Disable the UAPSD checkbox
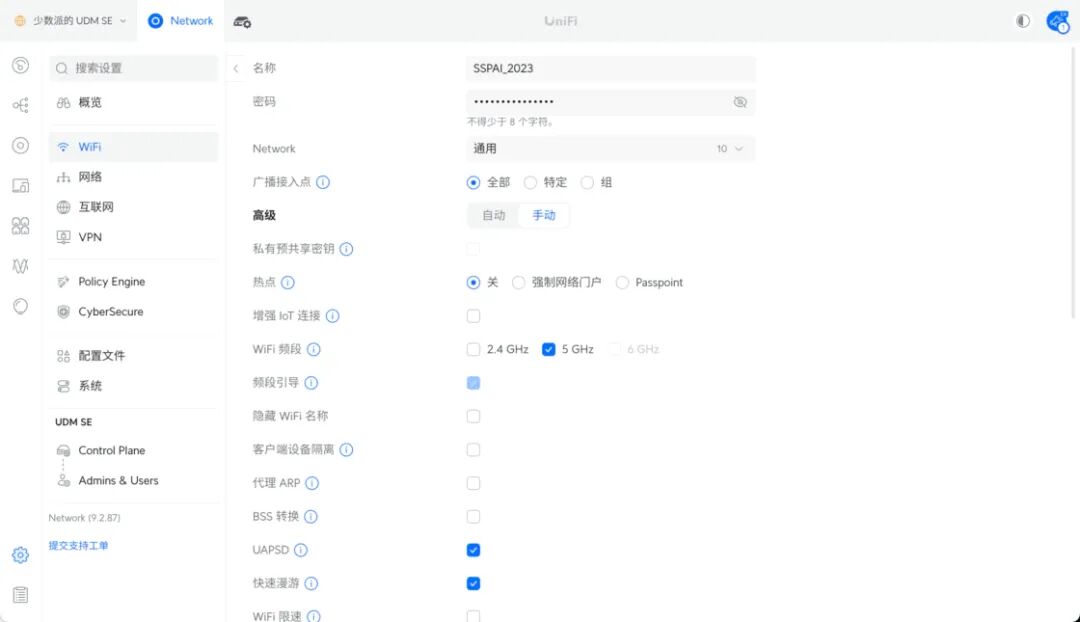The height and width of the screenshot is (622, 1080). coord(473,550)
